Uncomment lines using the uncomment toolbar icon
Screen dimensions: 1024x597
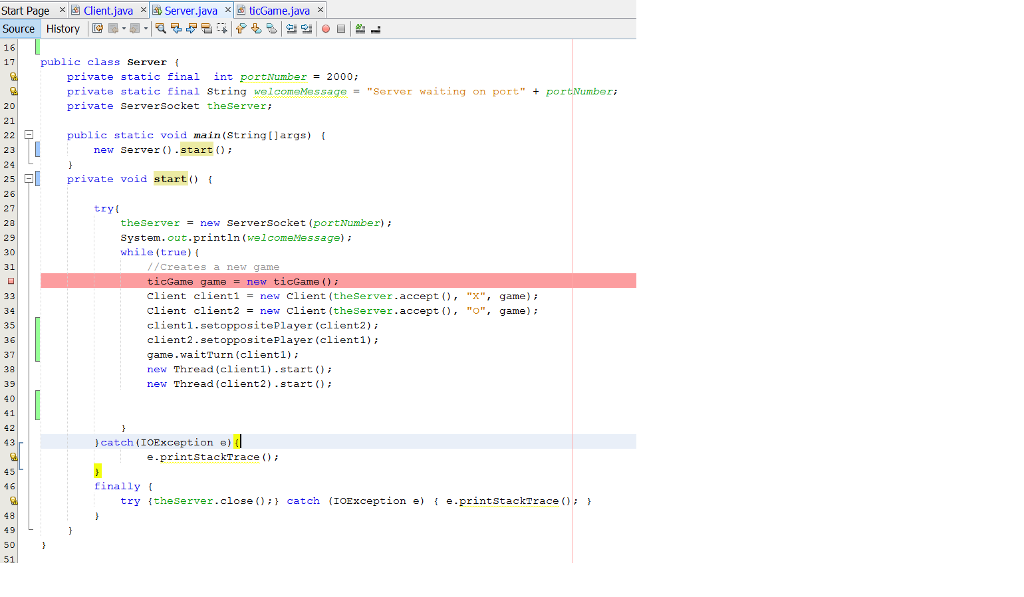(375, 28)
